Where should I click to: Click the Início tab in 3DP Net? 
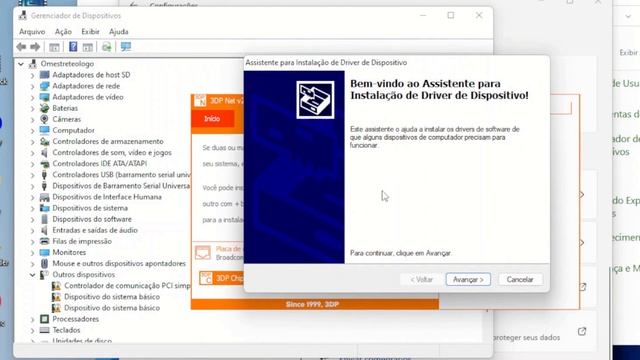coord(212,119)
